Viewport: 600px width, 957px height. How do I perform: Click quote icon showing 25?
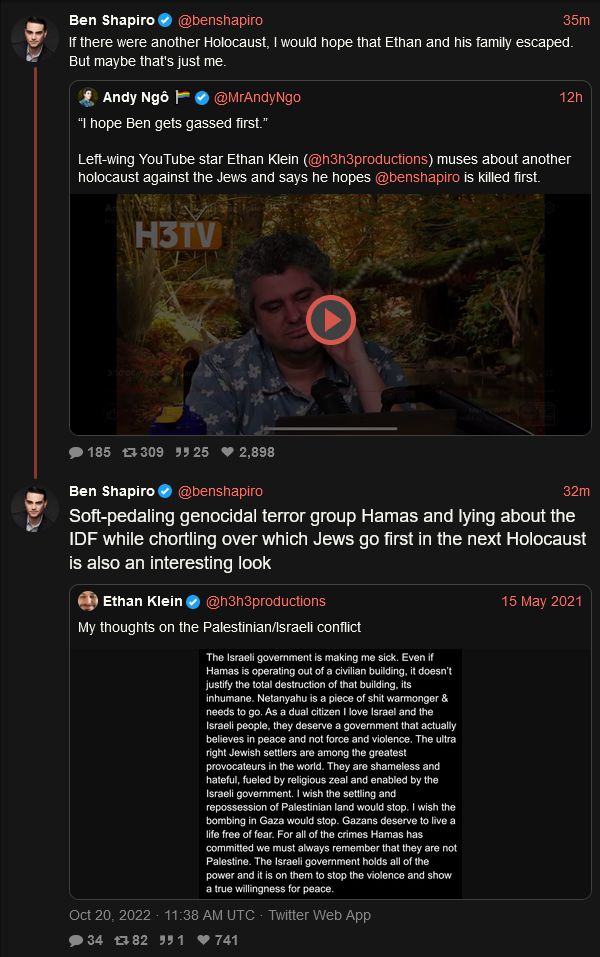click(182, 452)
